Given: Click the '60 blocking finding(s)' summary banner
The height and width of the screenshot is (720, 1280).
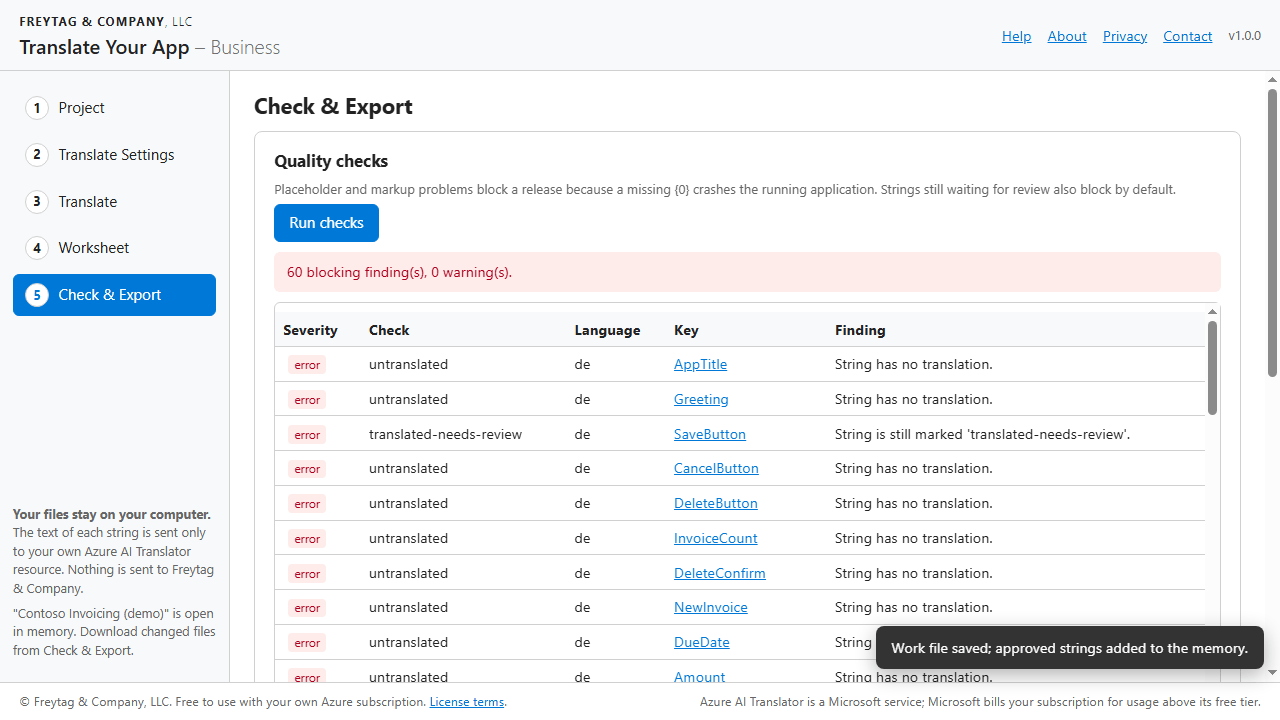Looking at the screenshot, I should pos(747,272).
